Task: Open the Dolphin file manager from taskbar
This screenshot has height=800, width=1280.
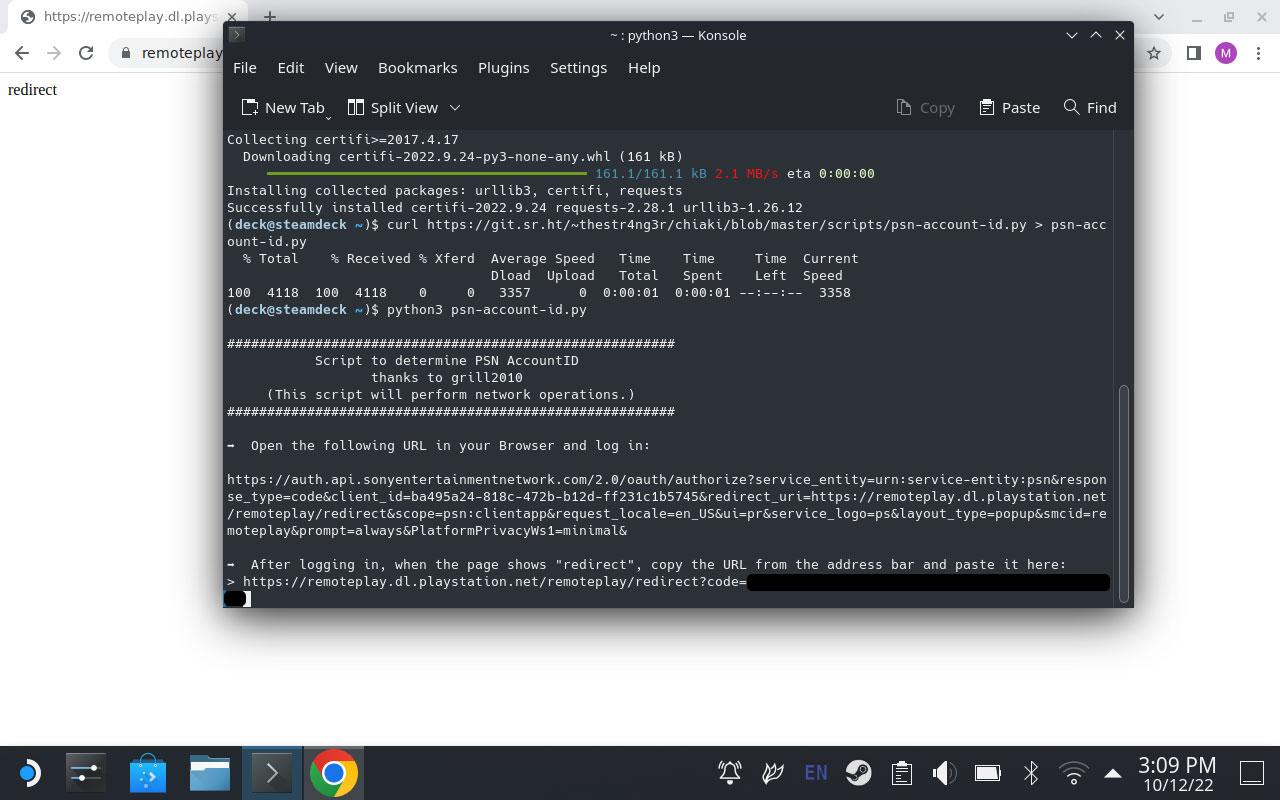Action: (x=210, y=773)
